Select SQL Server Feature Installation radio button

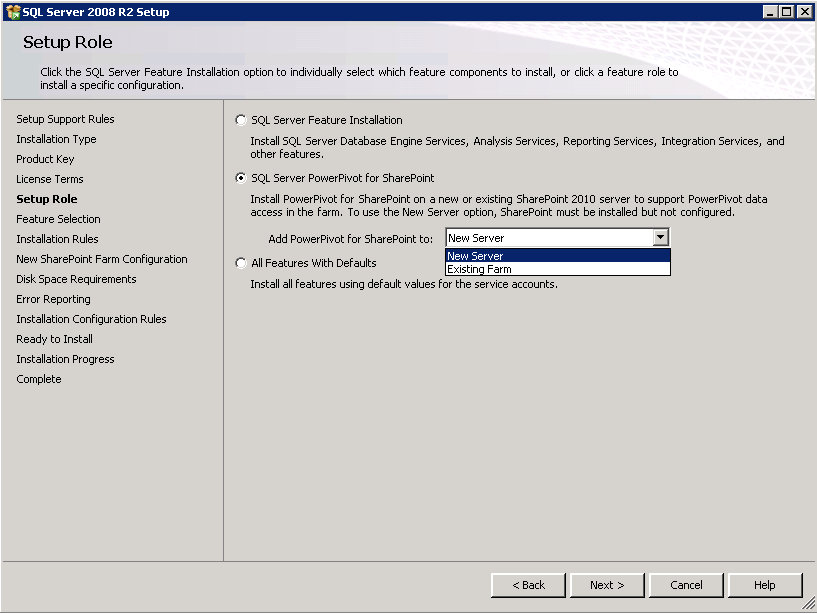tap(241, 120)
